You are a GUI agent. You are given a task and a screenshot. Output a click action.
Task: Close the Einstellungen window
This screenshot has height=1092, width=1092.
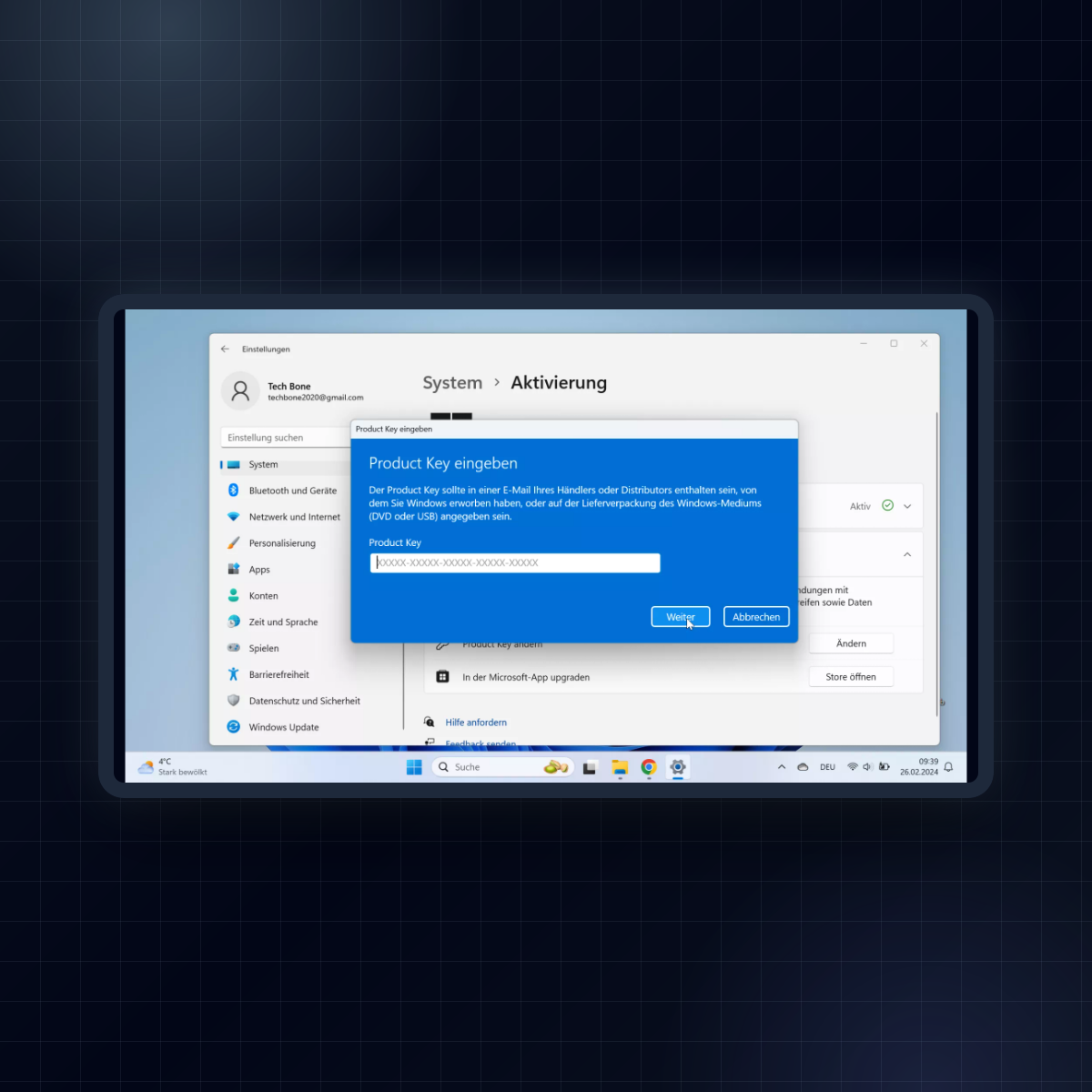pyautogui.click(x=924, y=344)
